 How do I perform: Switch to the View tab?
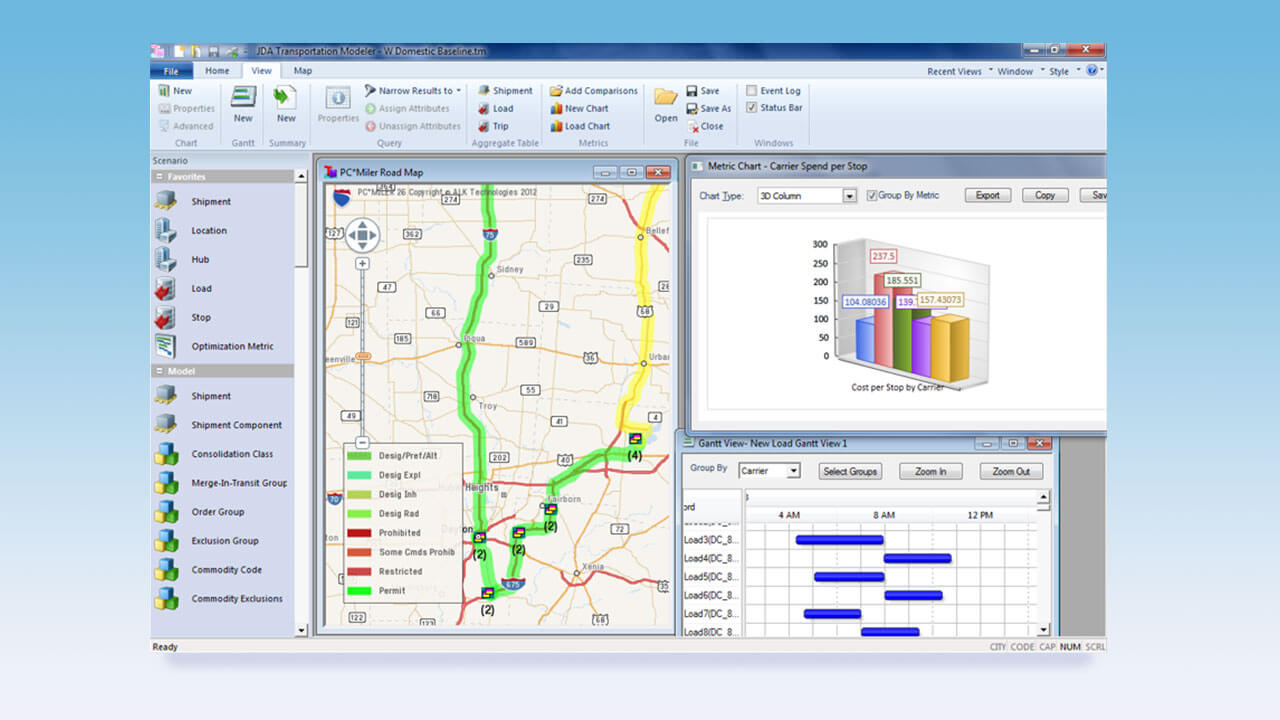click(261, 71)
